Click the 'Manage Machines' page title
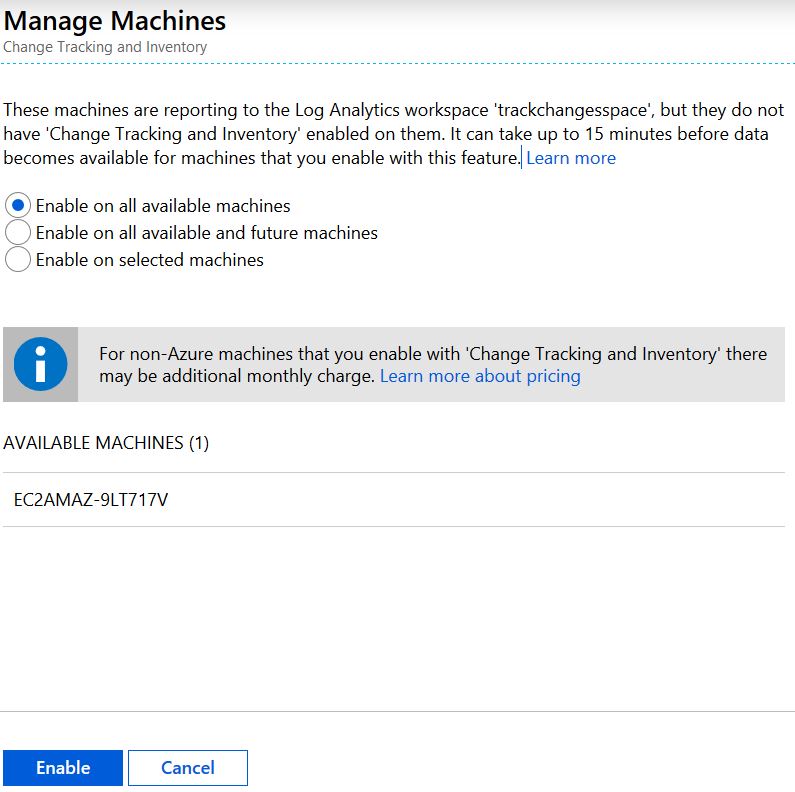This screenshot has height=792, width=795. click(115, 21)
